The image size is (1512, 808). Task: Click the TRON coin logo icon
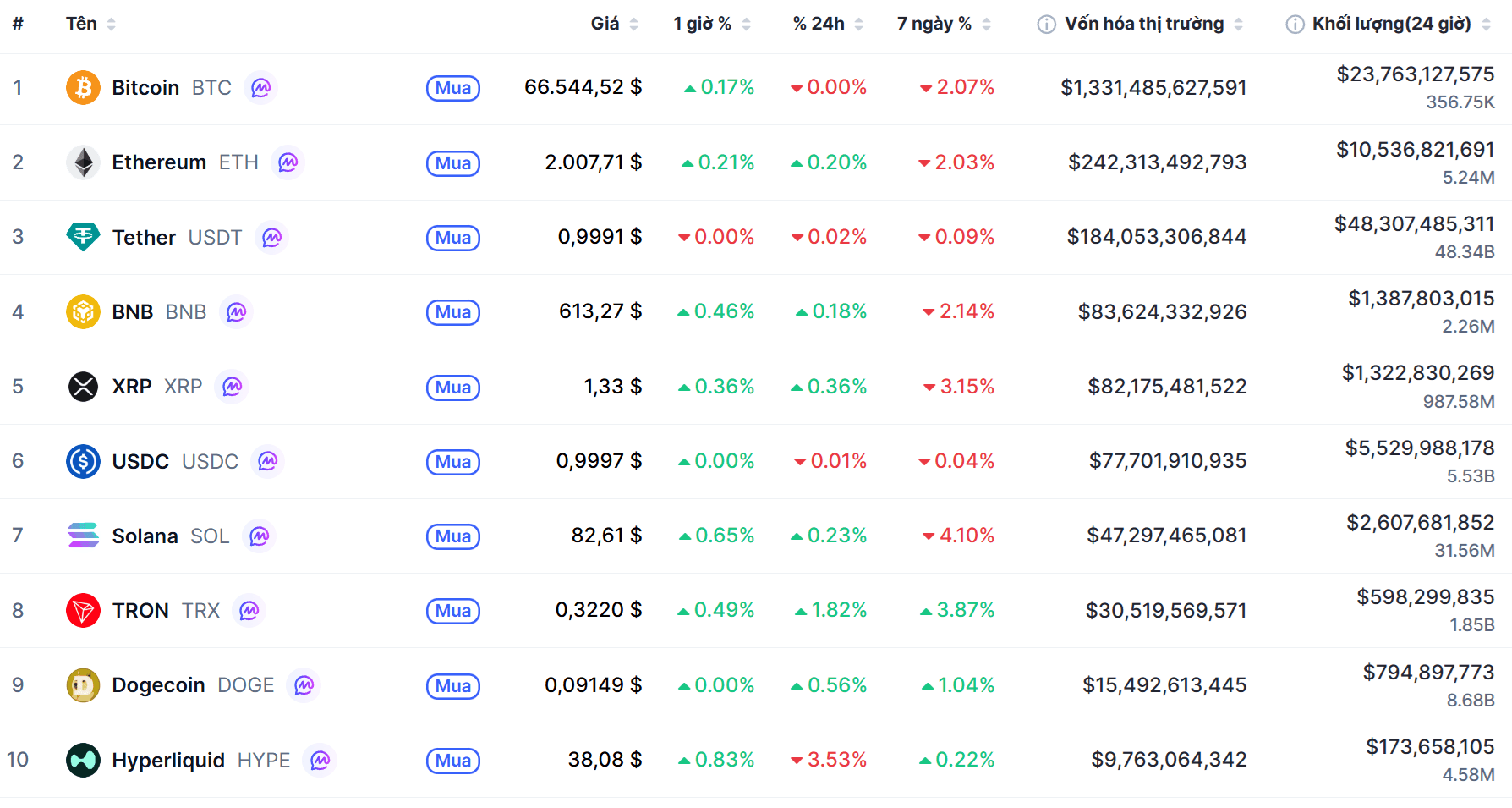point(83,611)
